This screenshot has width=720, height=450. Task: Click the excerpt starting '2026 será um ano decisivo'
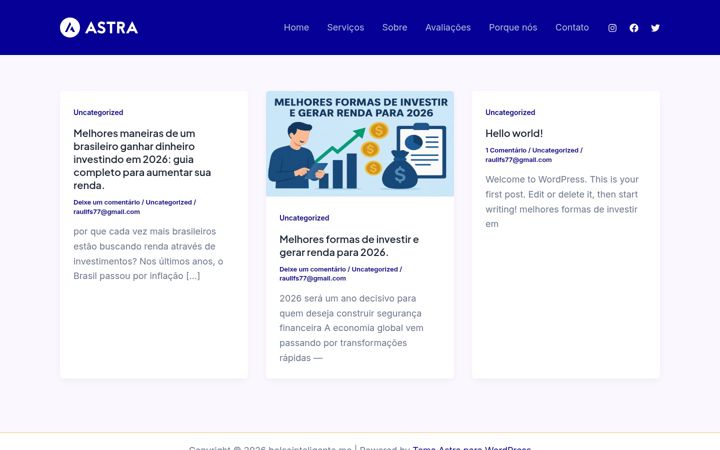coord(351,328)
